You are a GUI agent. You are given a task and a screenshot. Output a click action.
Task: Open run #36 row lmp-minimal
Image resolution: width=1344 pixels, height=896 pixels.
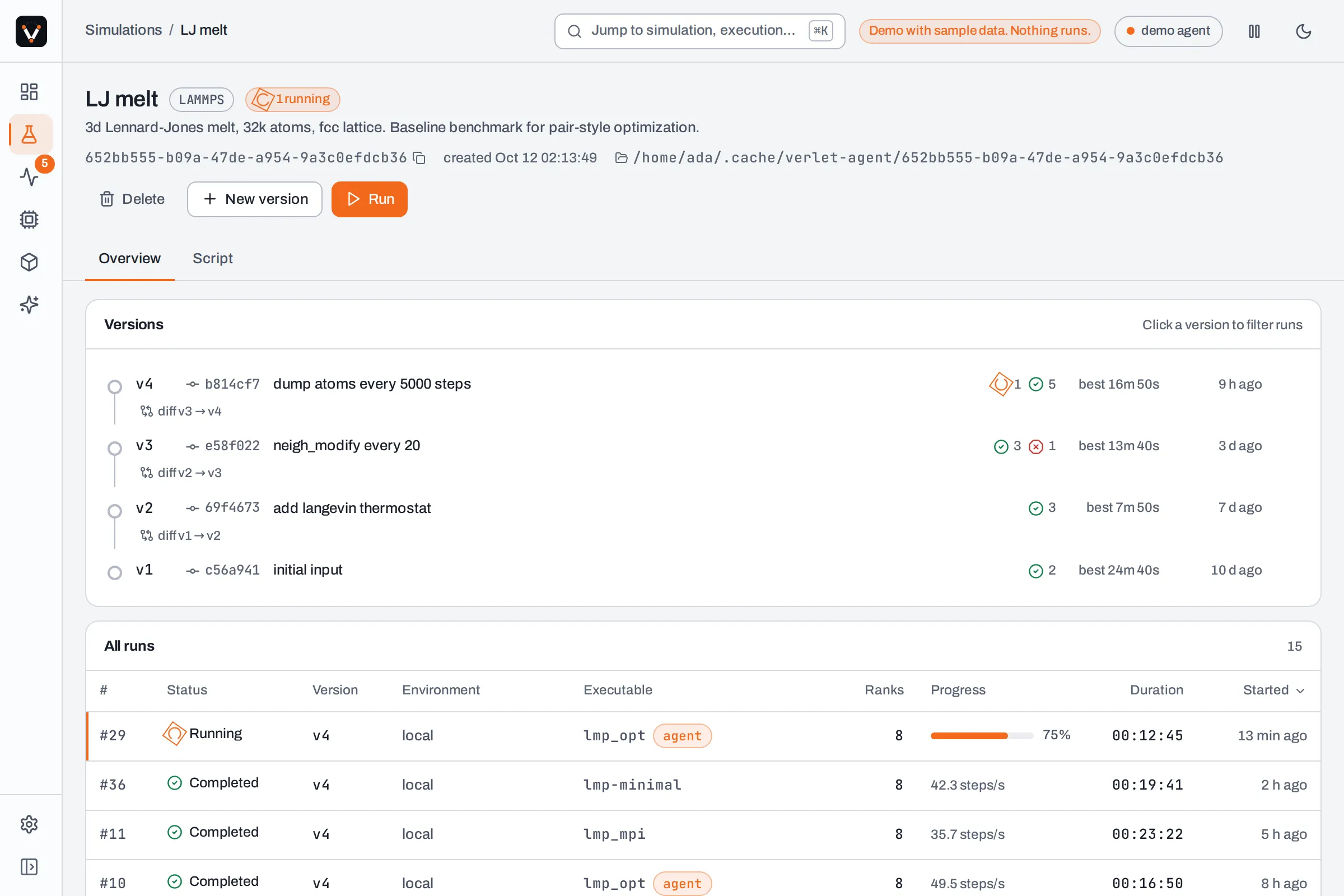(703, 785)
